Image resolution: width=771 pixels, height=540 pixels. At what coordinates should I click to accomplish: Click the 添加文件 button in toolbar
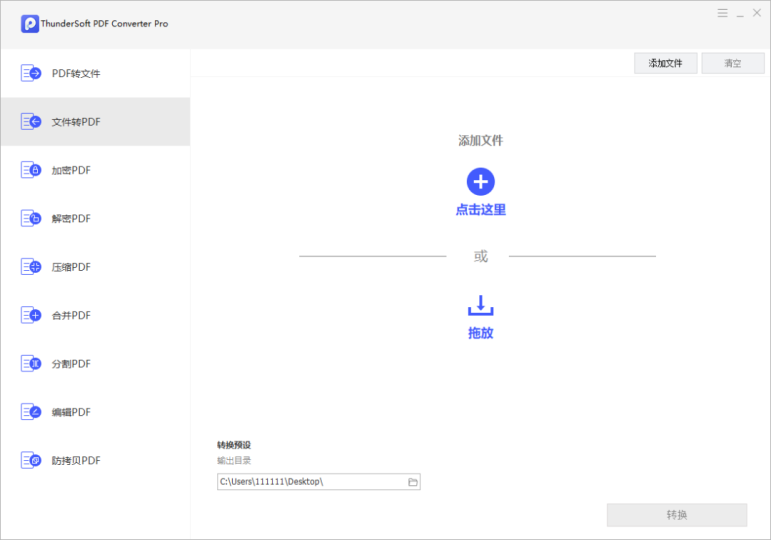pos(666,63)
